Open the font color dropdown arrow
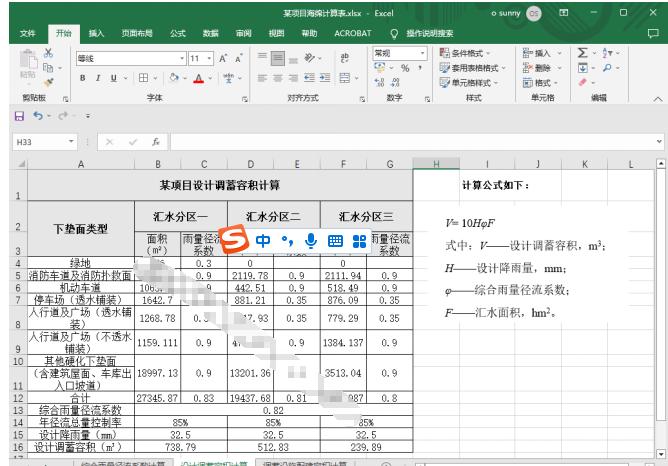 (210, 78)
